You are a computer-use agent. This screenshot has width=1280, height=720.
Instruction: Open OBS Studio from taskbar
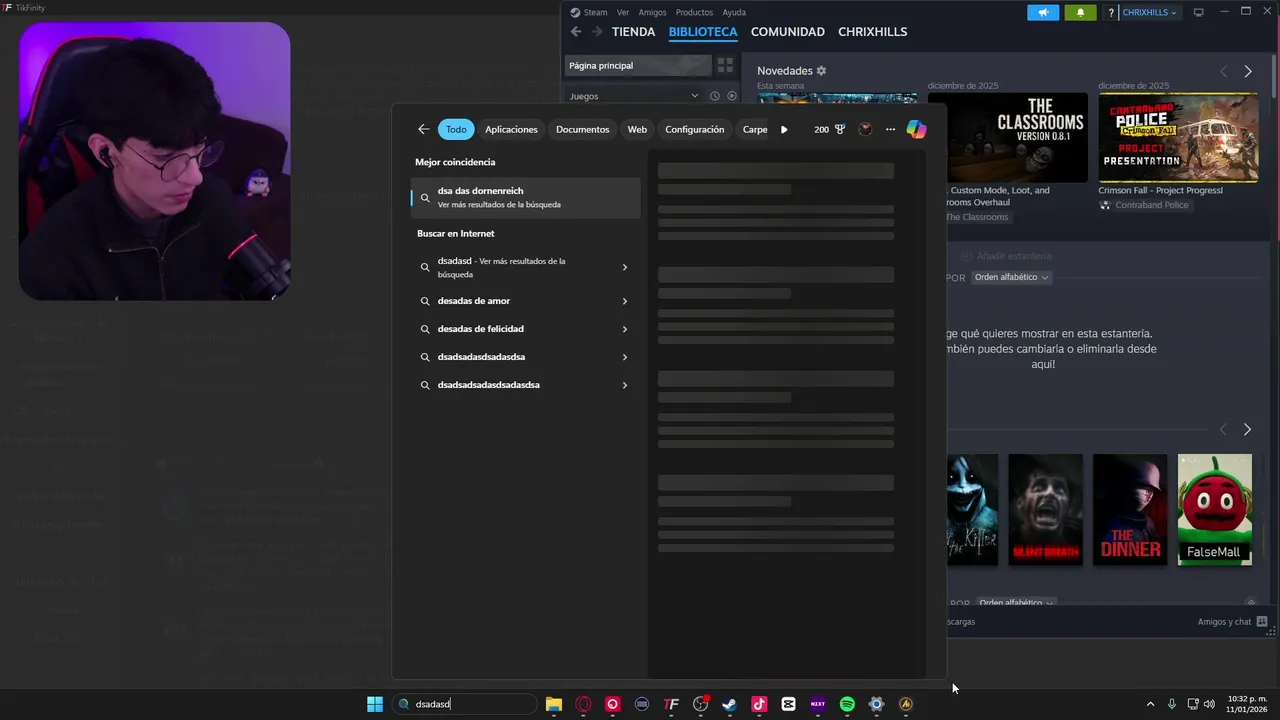click(700, 704)
